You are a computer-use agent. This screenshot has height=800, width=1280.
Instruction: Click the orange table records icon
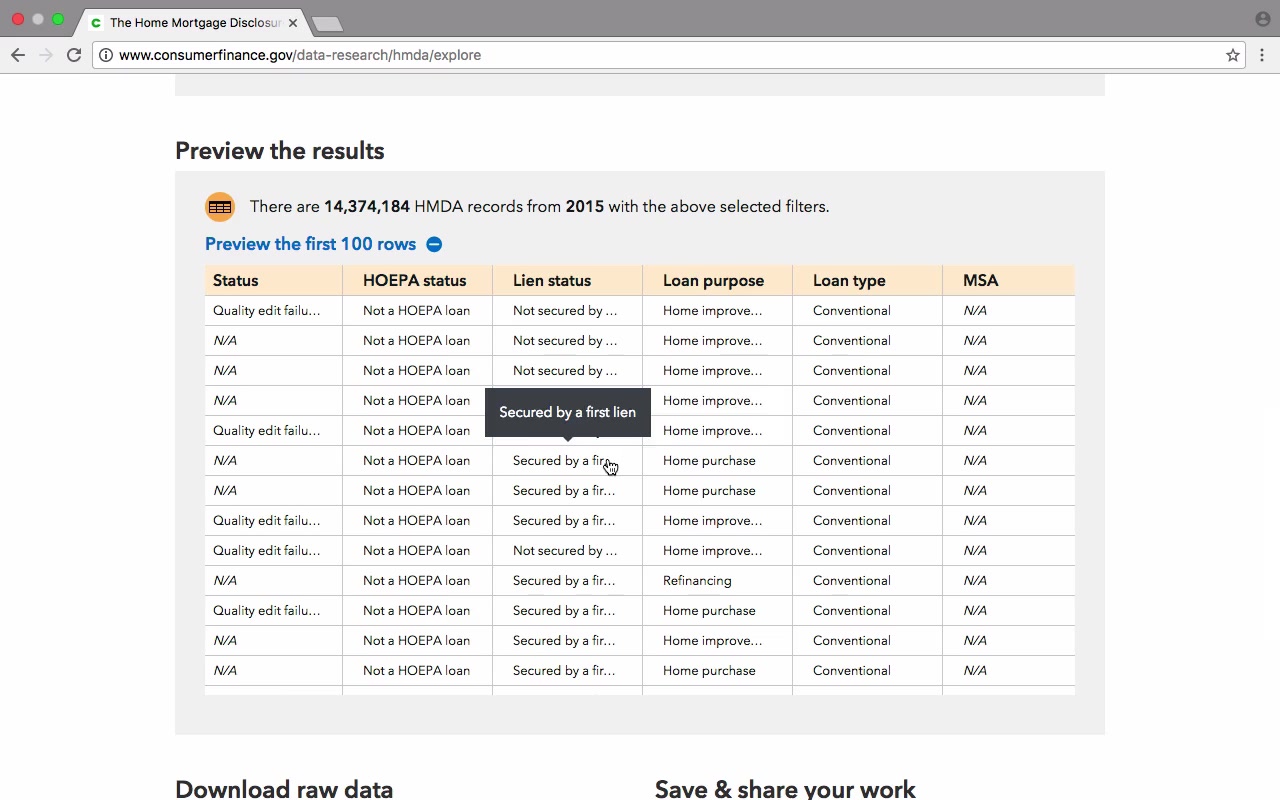[220, 207]
